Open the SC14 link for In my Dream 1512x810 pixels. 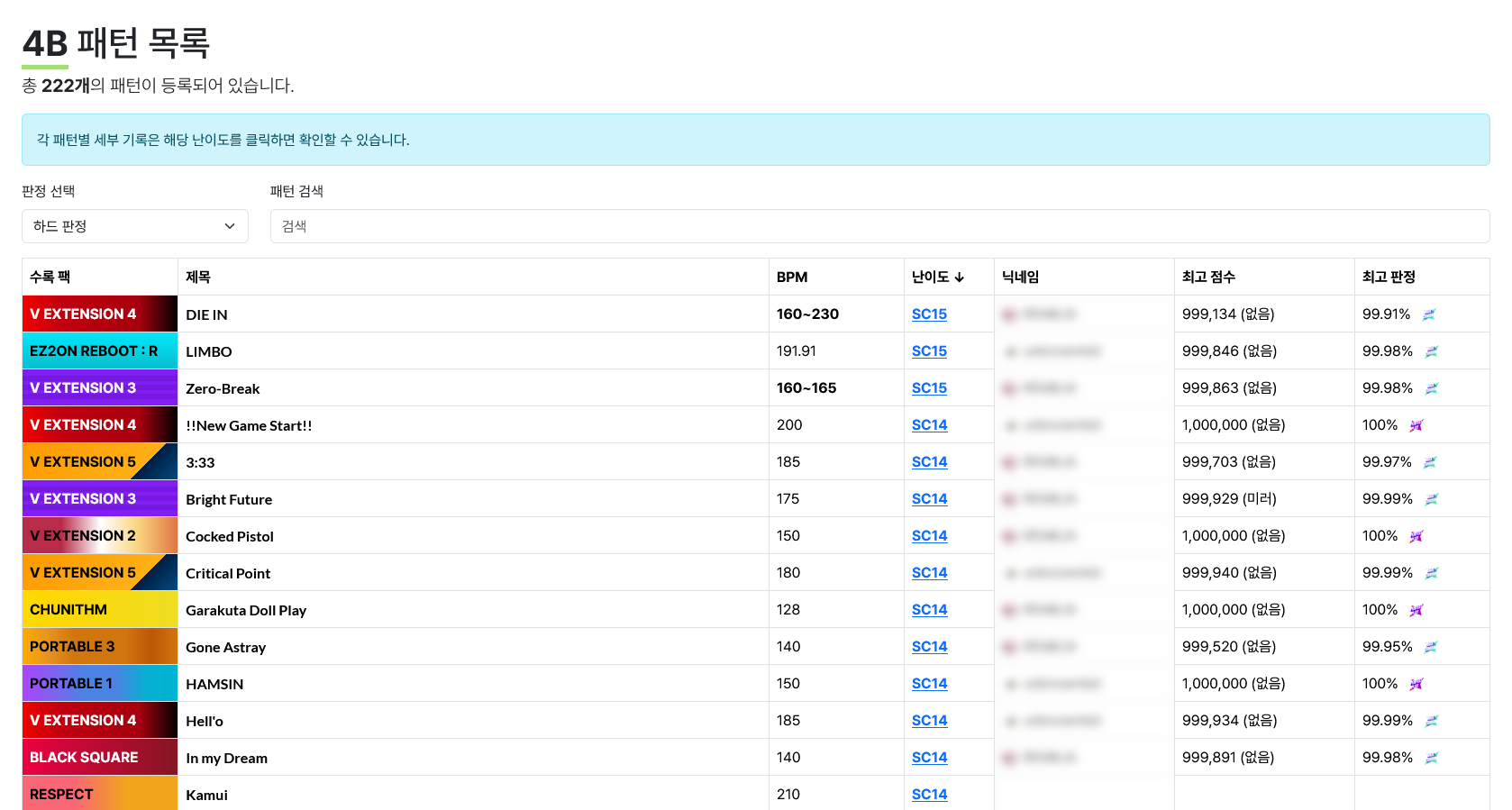929,757
